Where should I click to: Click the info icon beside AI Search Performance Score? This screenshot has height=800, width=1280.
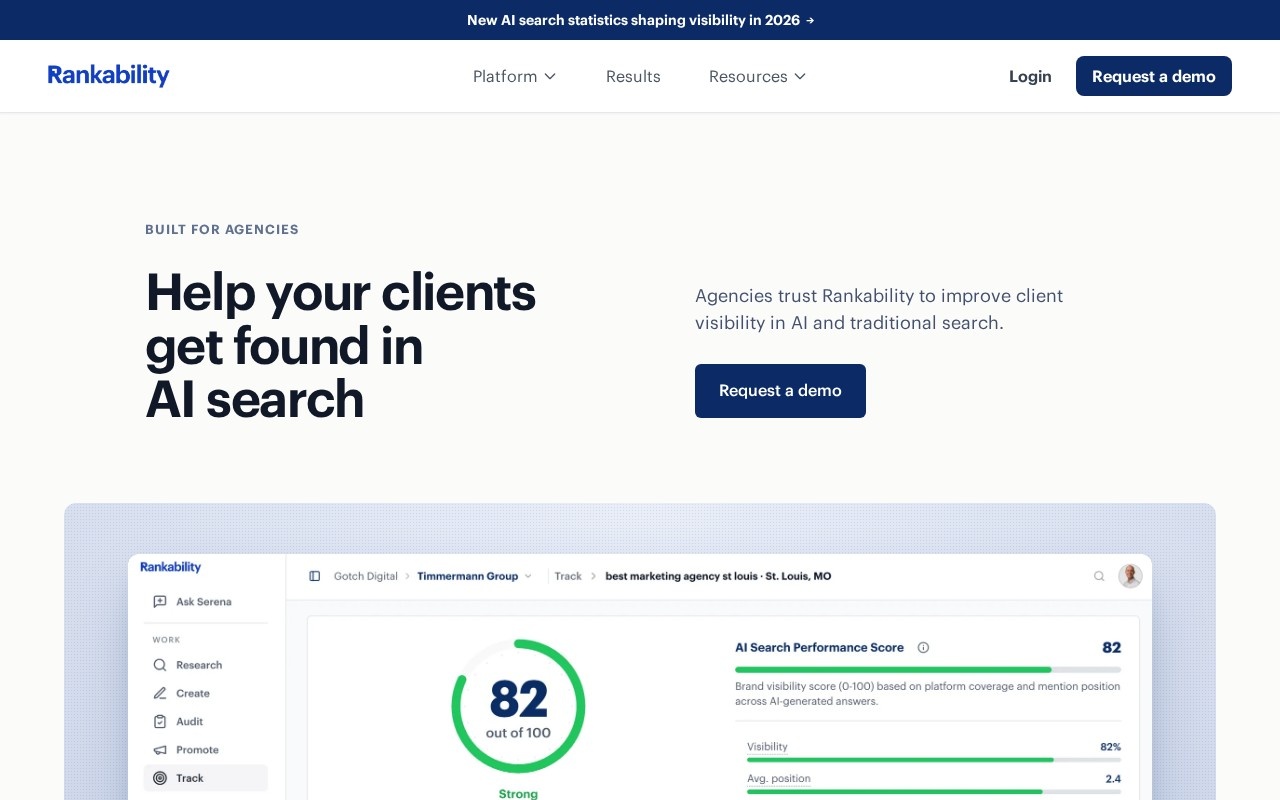(923, 648)
